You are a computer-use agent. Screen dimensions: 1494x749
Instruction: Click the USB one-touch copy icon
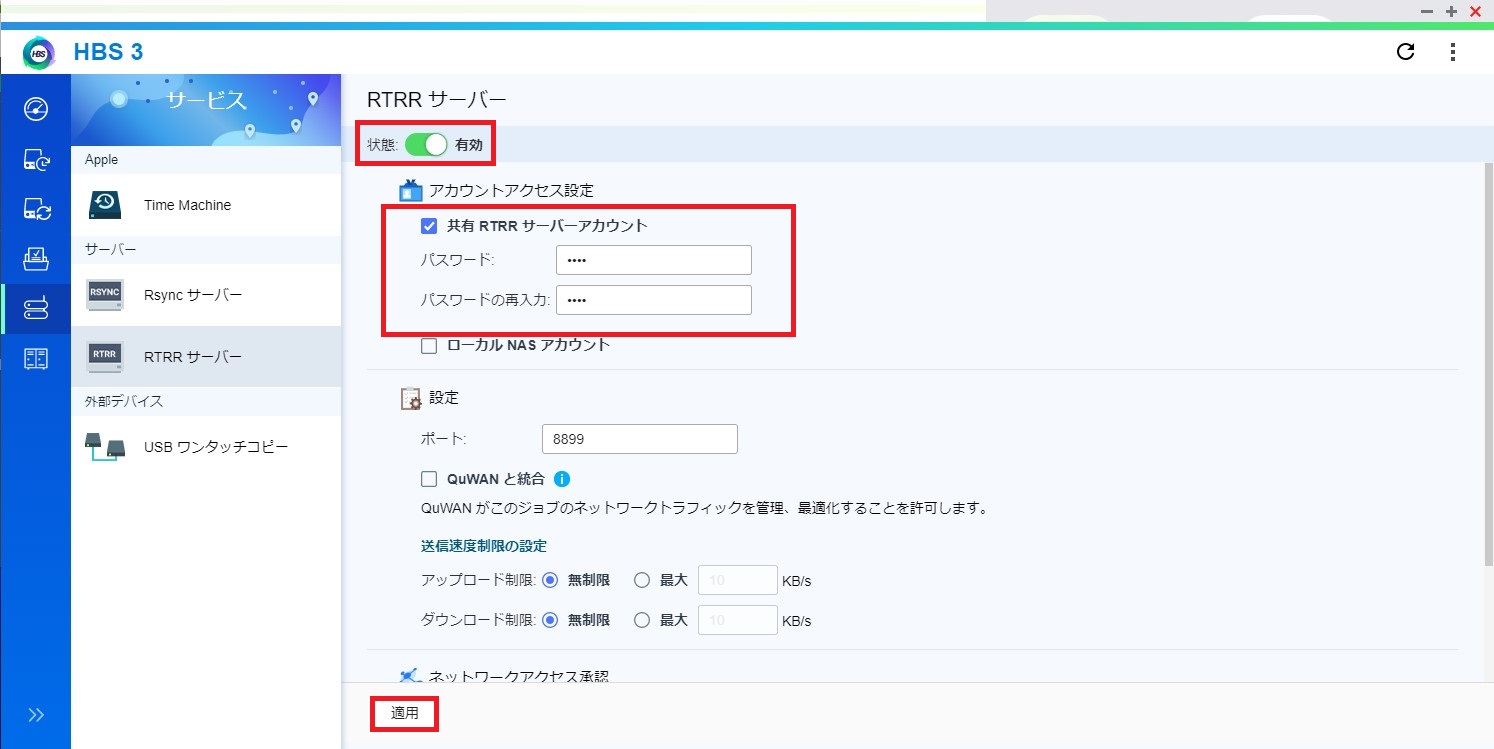[x=105, y=447]
